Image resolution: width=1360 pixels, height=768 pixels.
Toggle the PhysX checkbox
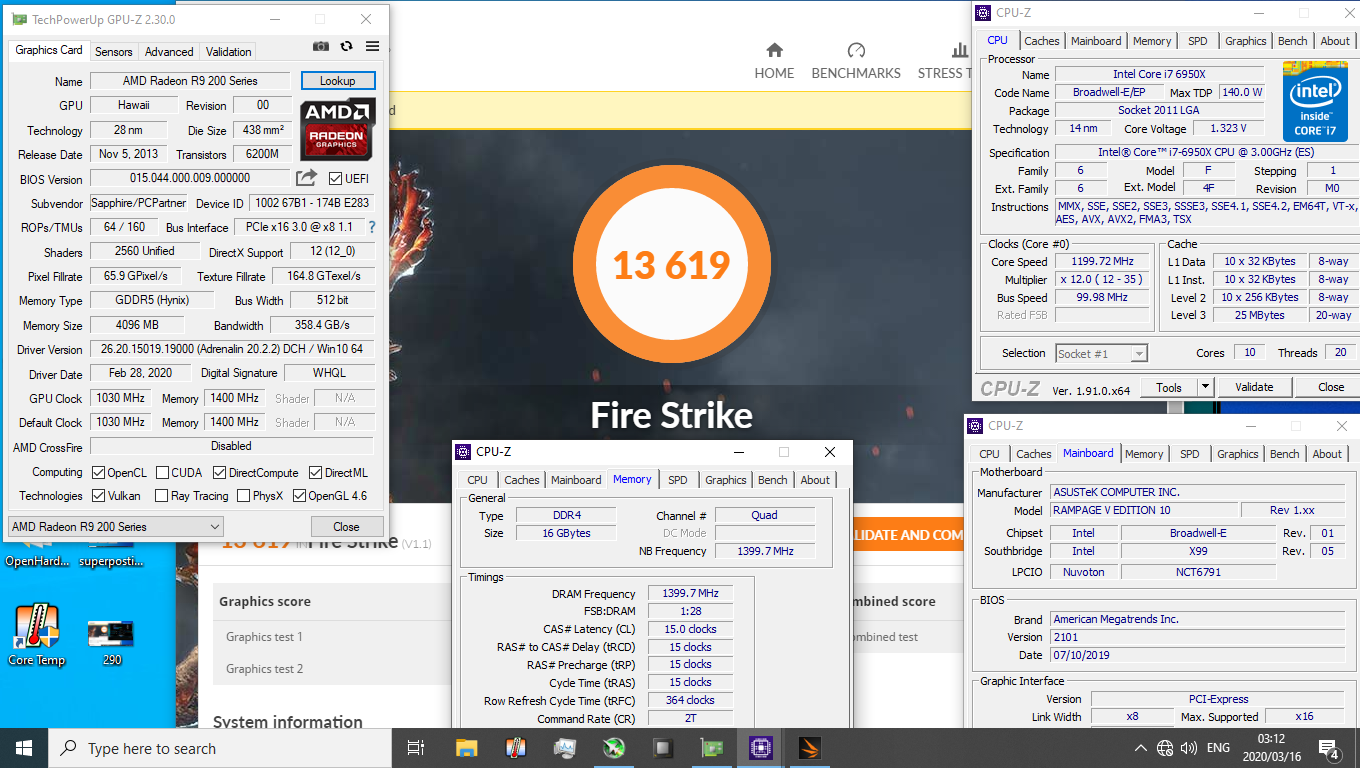point(243,496)
